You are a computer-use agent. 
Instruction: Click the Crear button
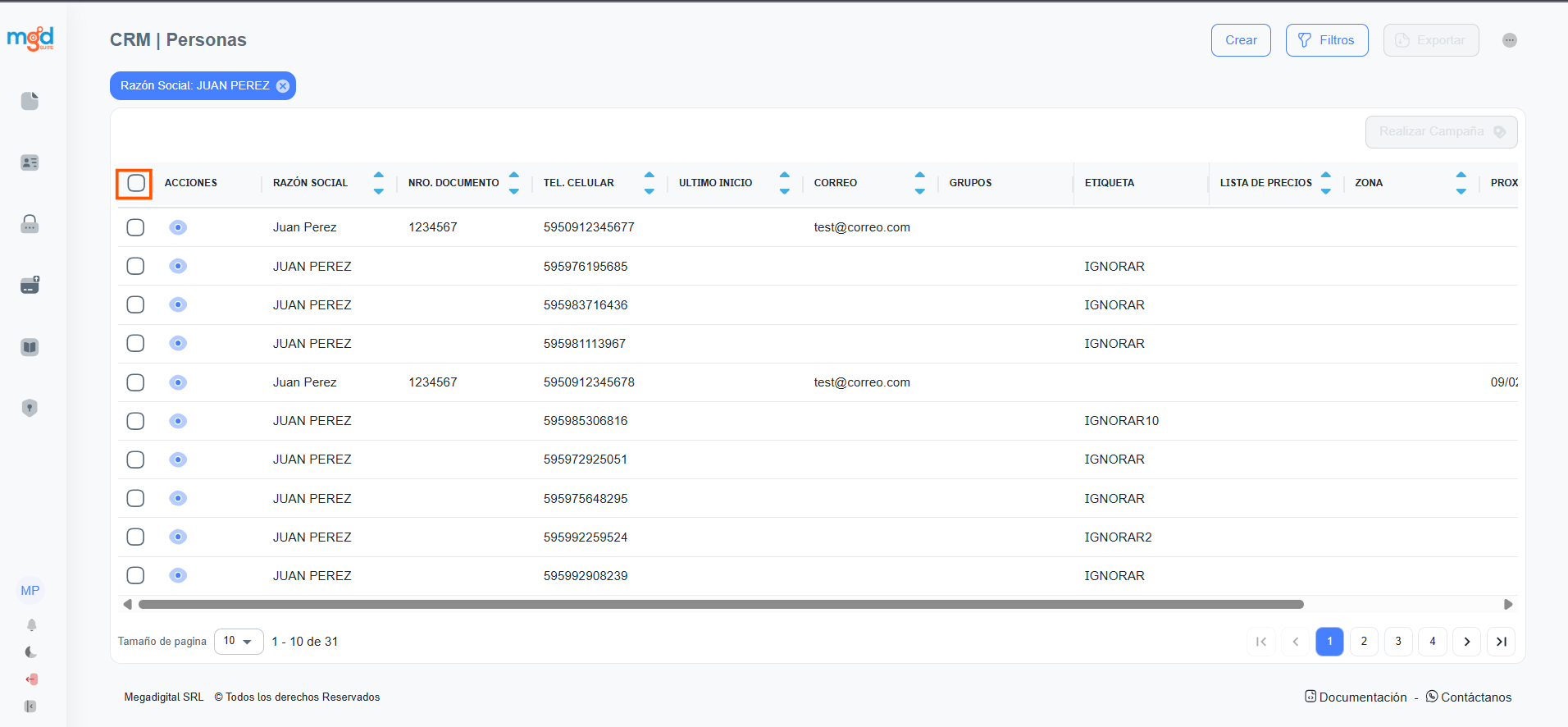point(1241,40)
